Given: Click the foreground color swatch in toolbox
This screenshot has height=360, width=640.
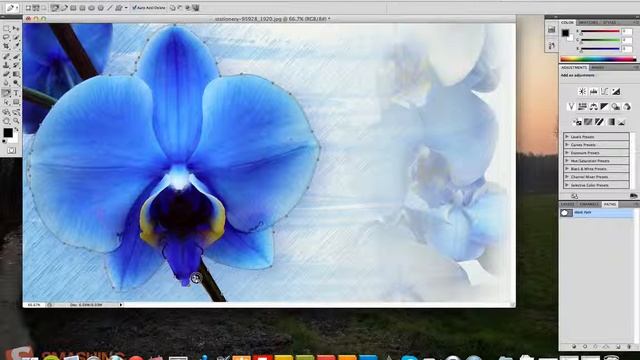Looking at the screenshot, I should coord(8,133).
